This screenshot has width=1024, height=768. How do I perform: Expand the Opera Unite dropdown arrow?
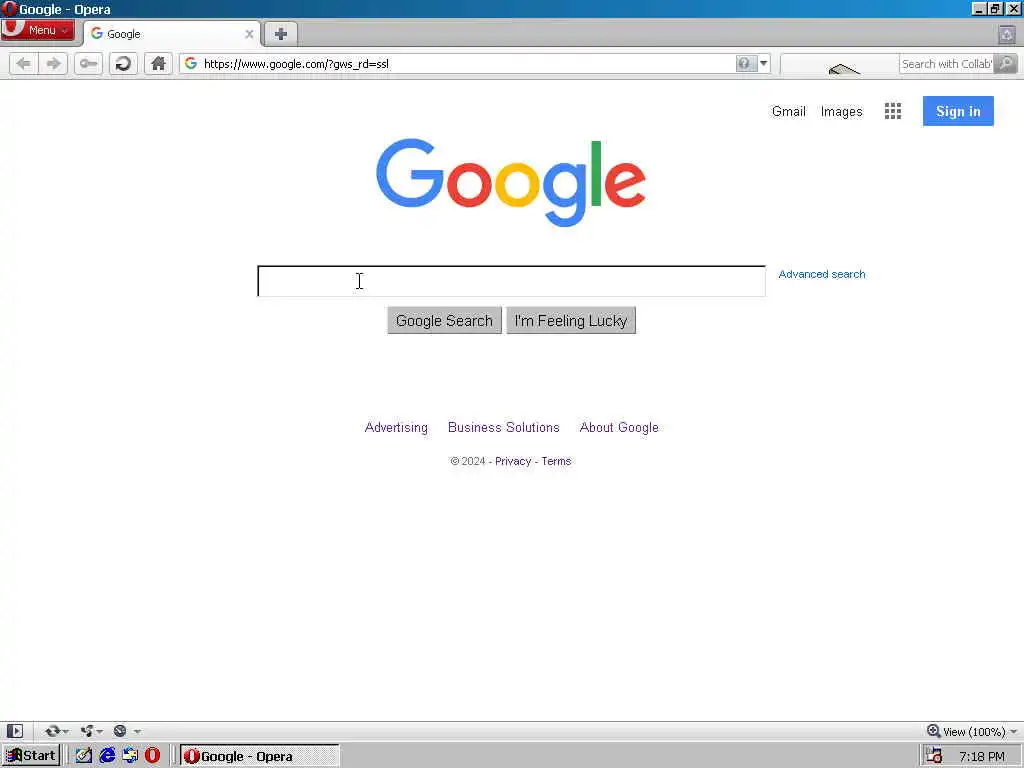100,731
